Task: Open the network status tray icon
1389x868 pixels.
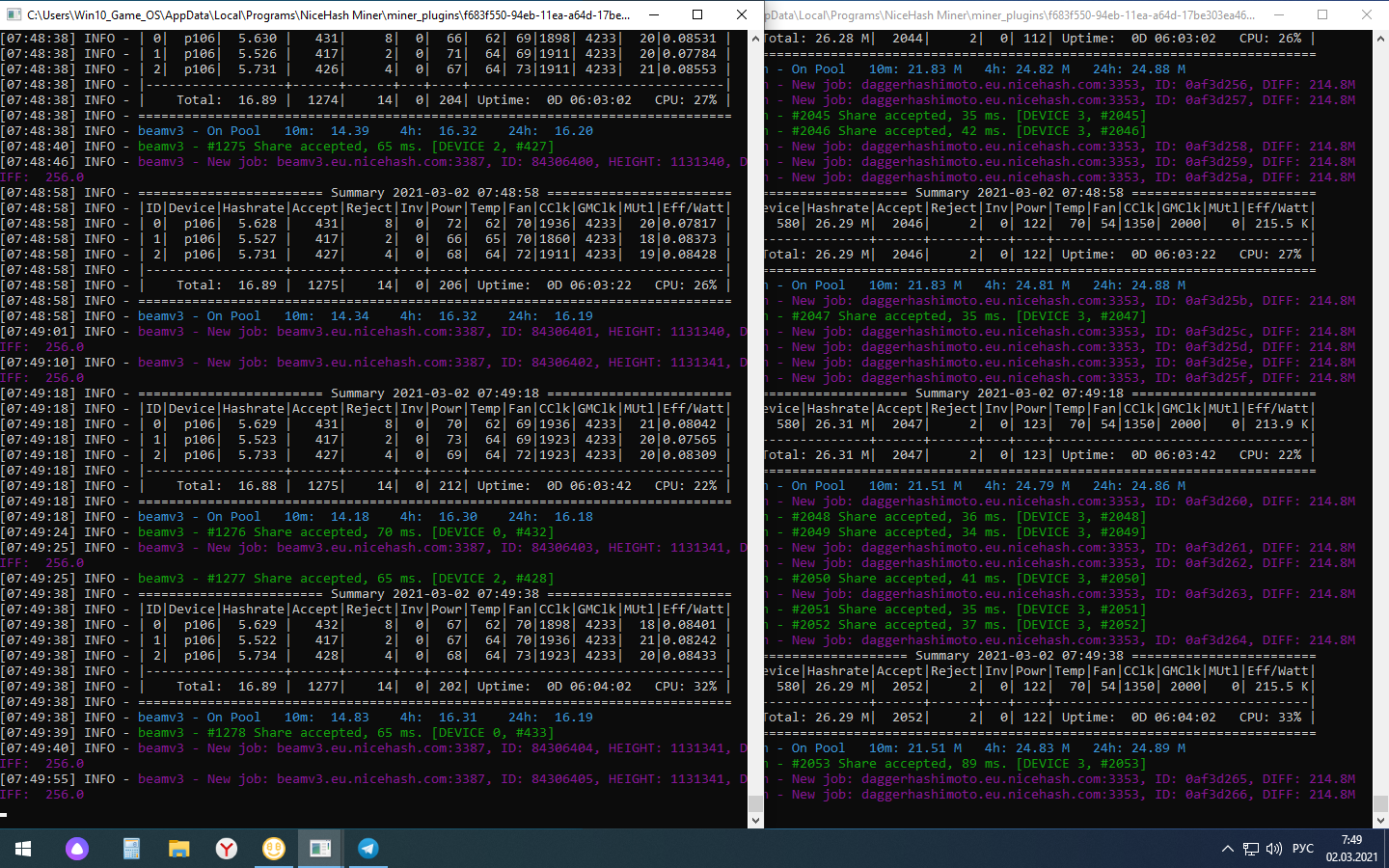Action: click(x=1251, y=849)
